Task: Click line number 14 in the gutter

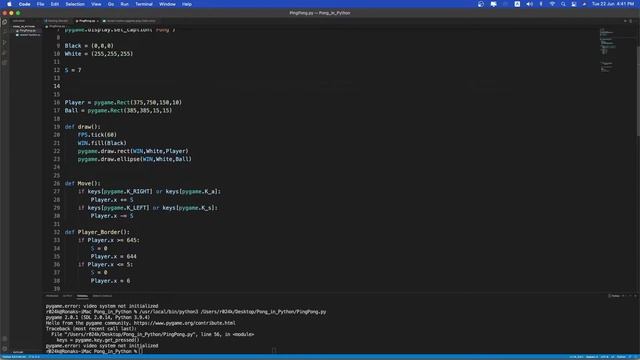Action: coord(57,86)
